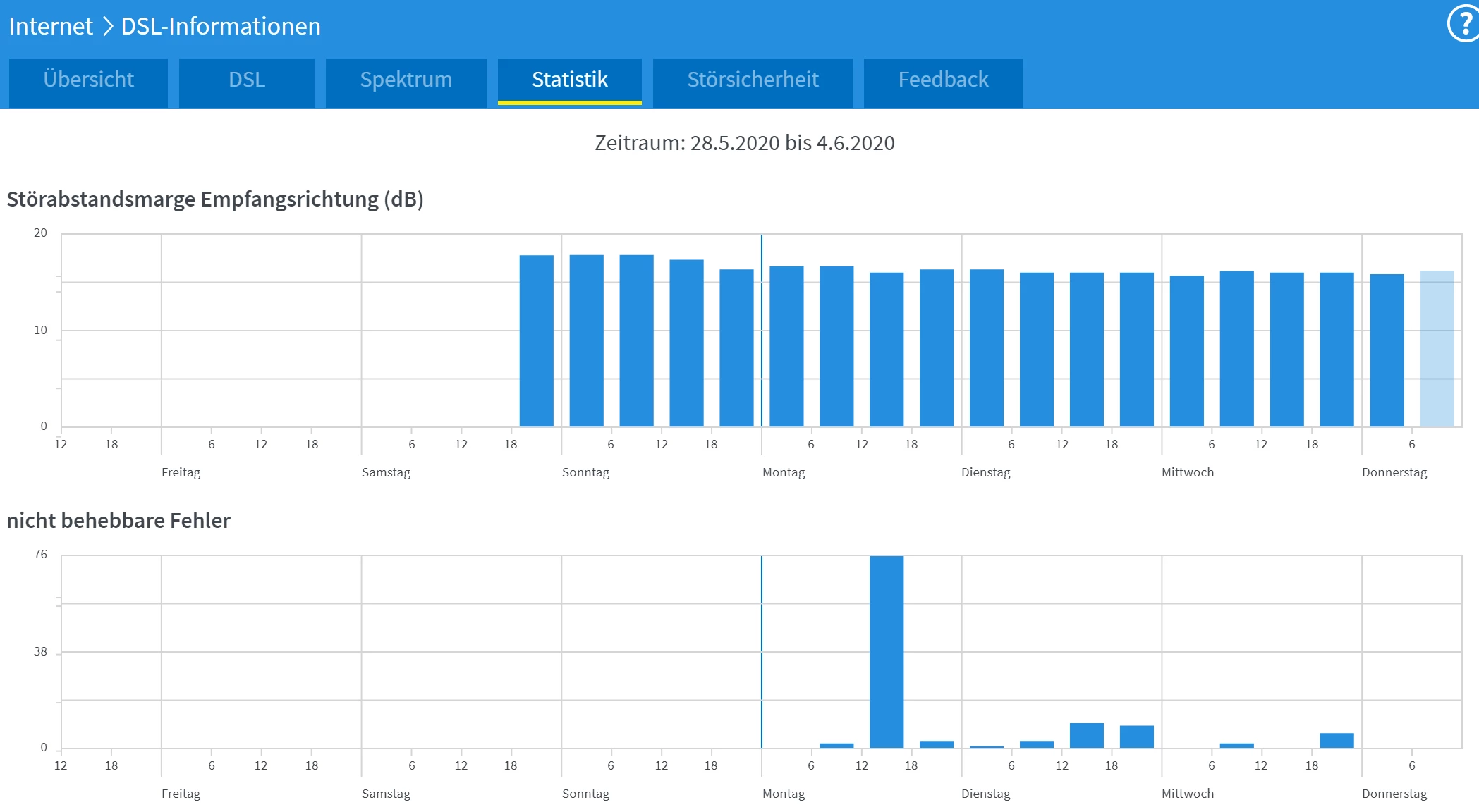Click the first Störabstandsmarge bar on Samstag

(x=536, y=341)
